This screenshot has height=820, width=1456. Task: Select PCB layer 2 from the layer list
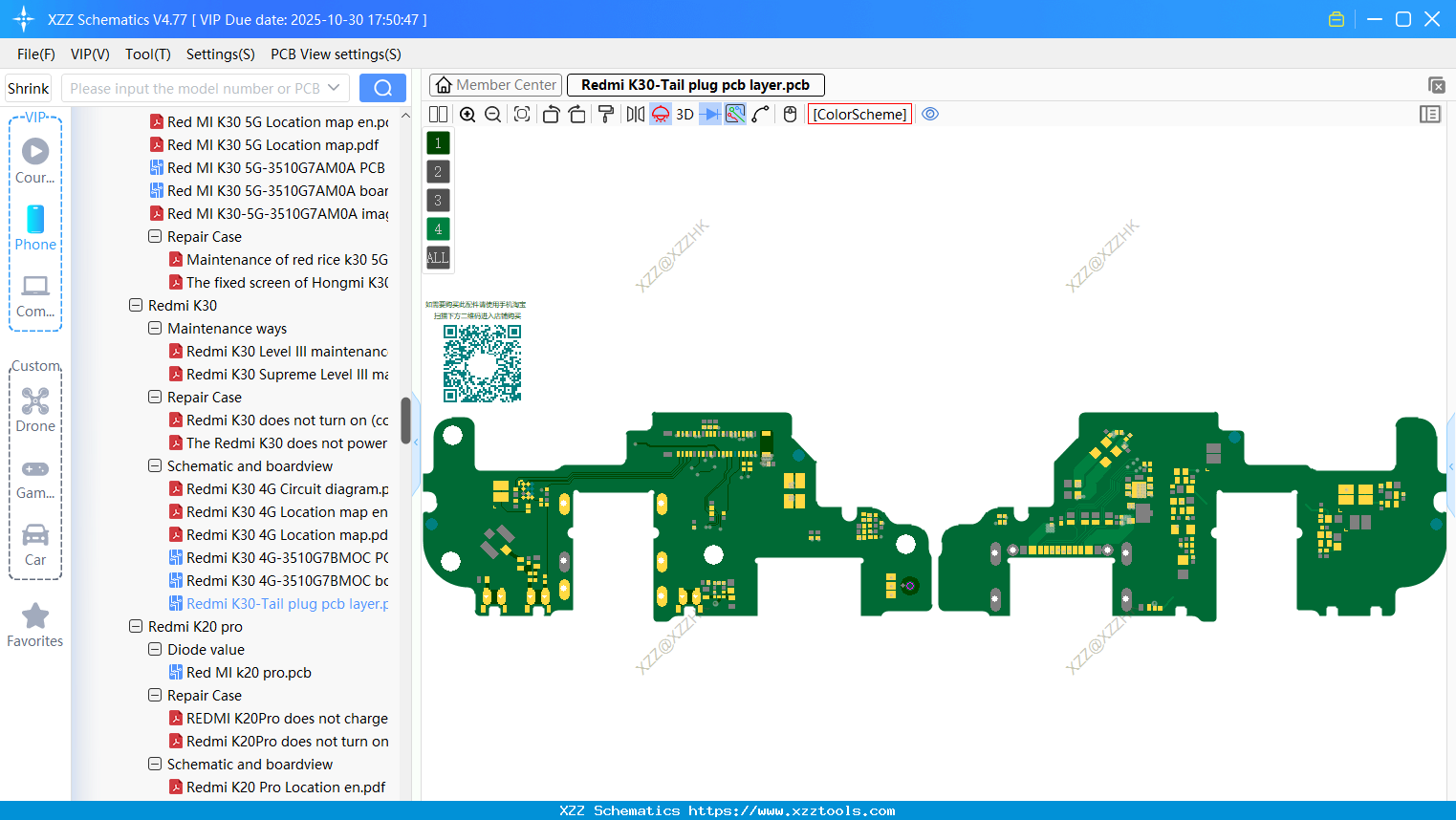click(x=437, y=171)
